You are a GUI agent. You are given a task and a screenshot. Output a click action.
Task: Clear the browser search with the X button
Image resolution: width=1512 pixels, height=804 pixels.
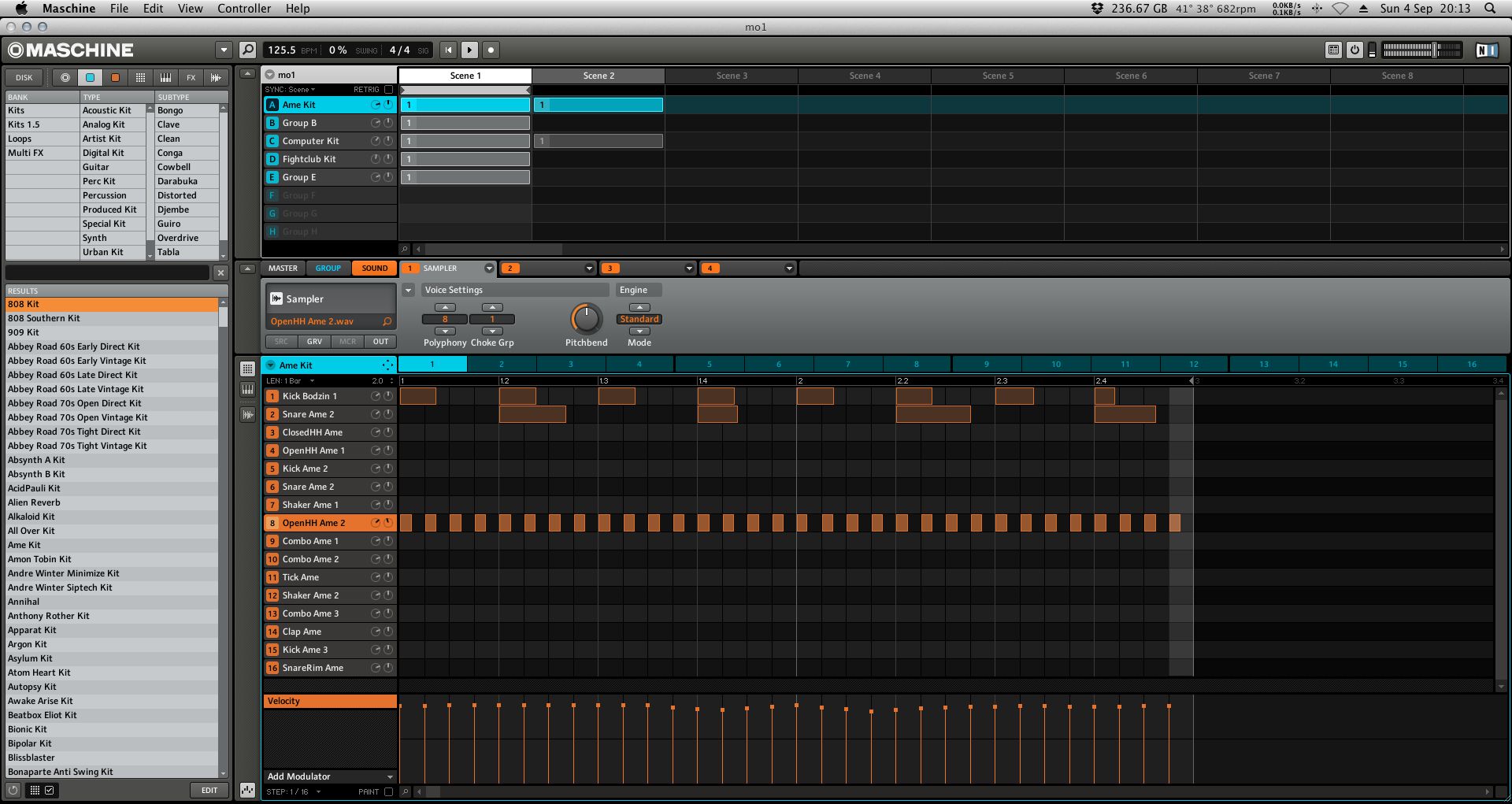coord(220,272)
